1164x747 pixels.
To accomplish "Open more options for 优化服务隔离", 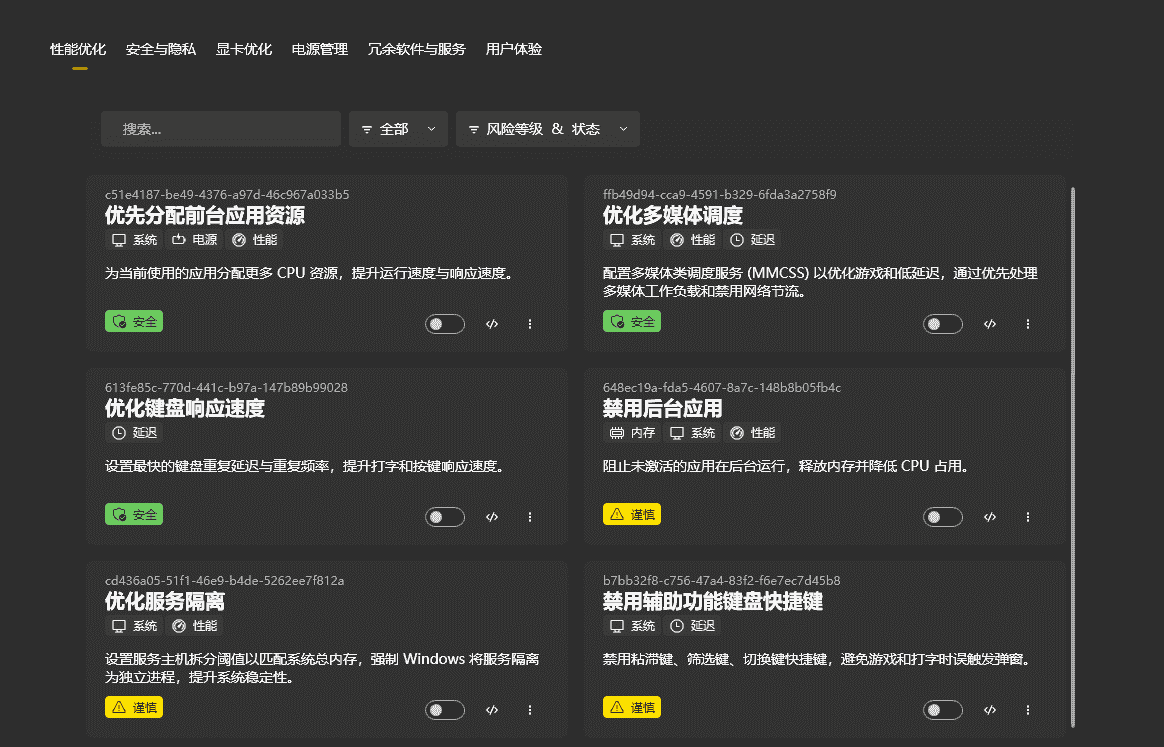I will (x=530, y=710).
